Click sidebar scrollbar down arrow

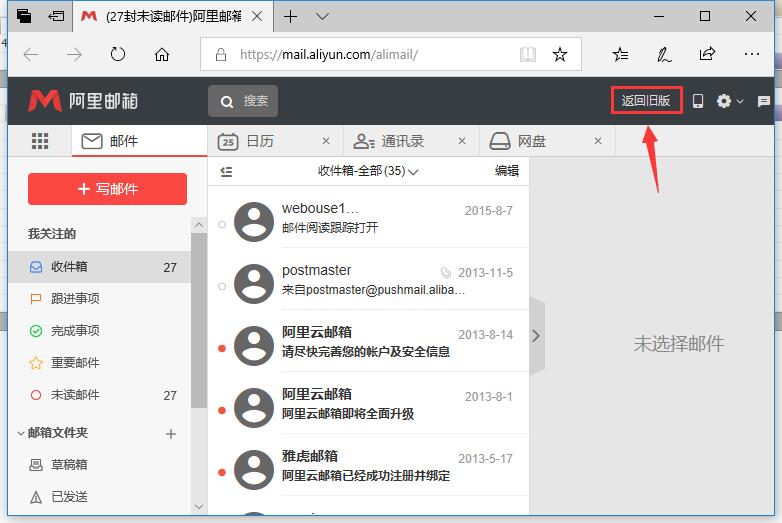[x=199, y=507]
